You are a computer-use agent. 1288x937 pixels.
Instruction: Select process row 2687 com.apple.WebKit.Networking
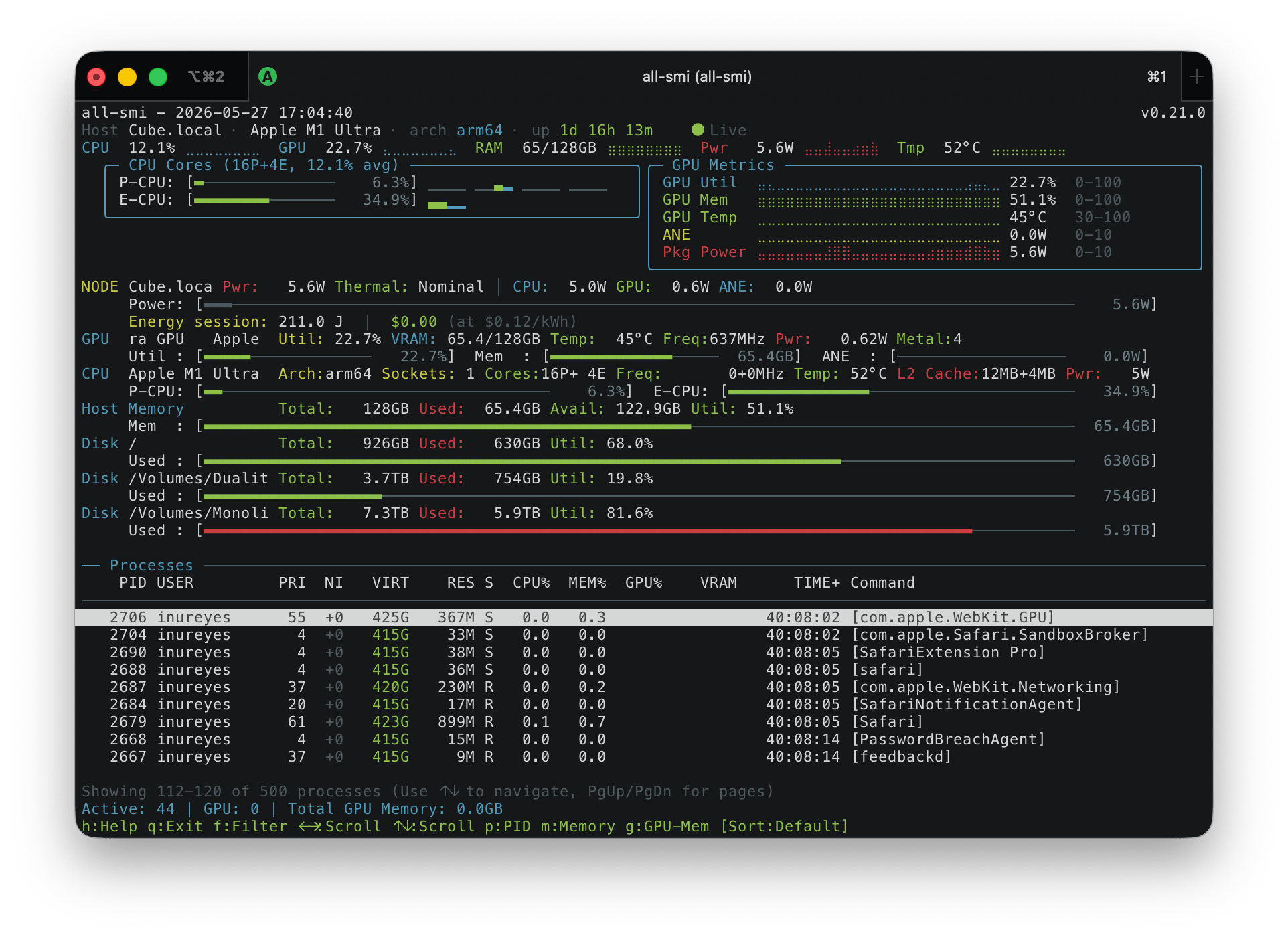pyautogui.click(x=644, y=687)
